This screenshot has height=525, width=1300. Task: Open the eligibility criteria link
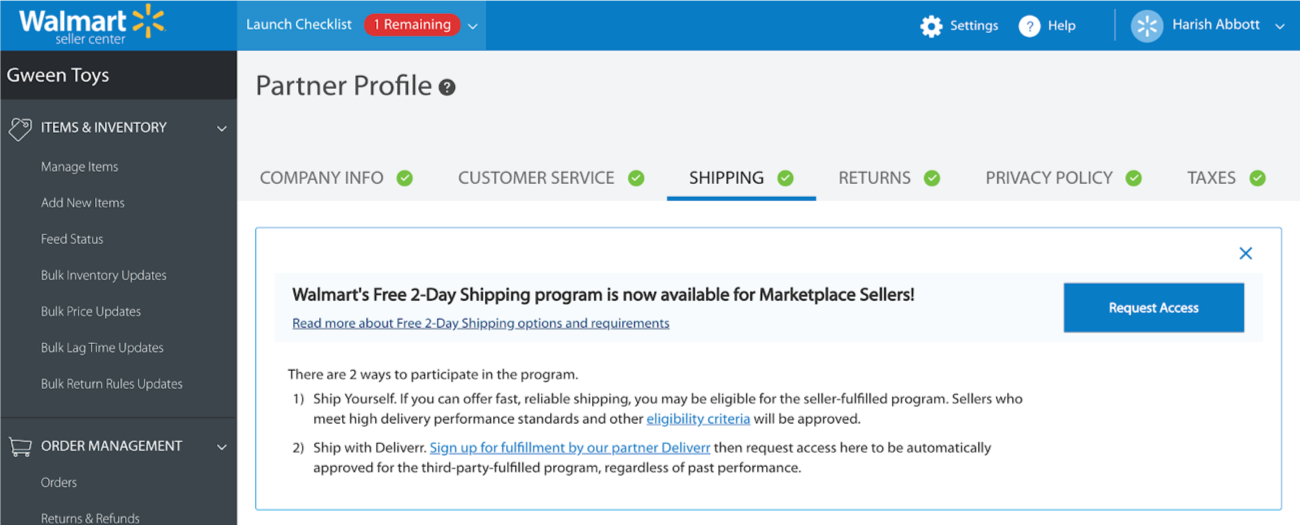pos(698,419)
